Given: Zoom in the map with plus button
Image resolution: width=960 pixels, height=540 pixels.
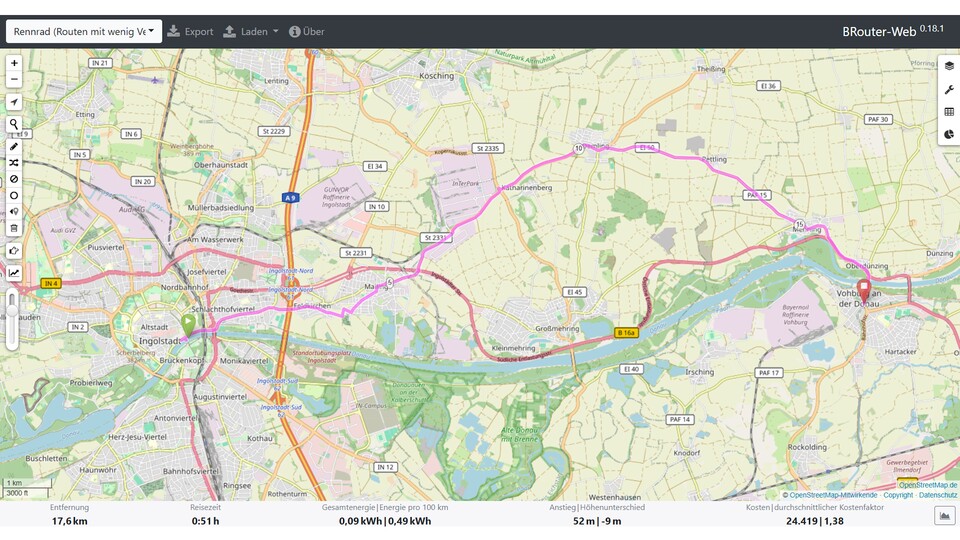Looking at the screenshot, I should tap(13, 63).
